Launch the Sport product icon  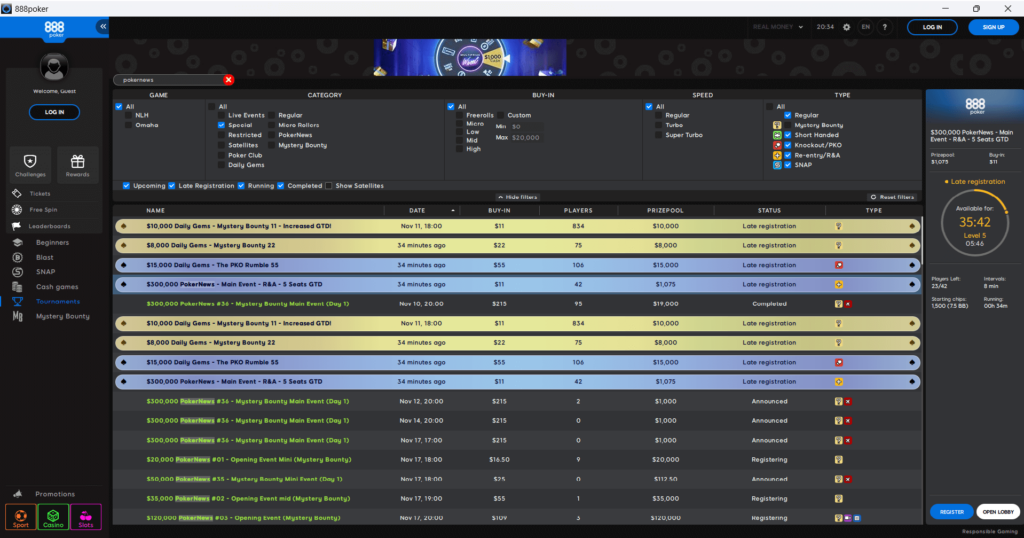coord(21,516)
